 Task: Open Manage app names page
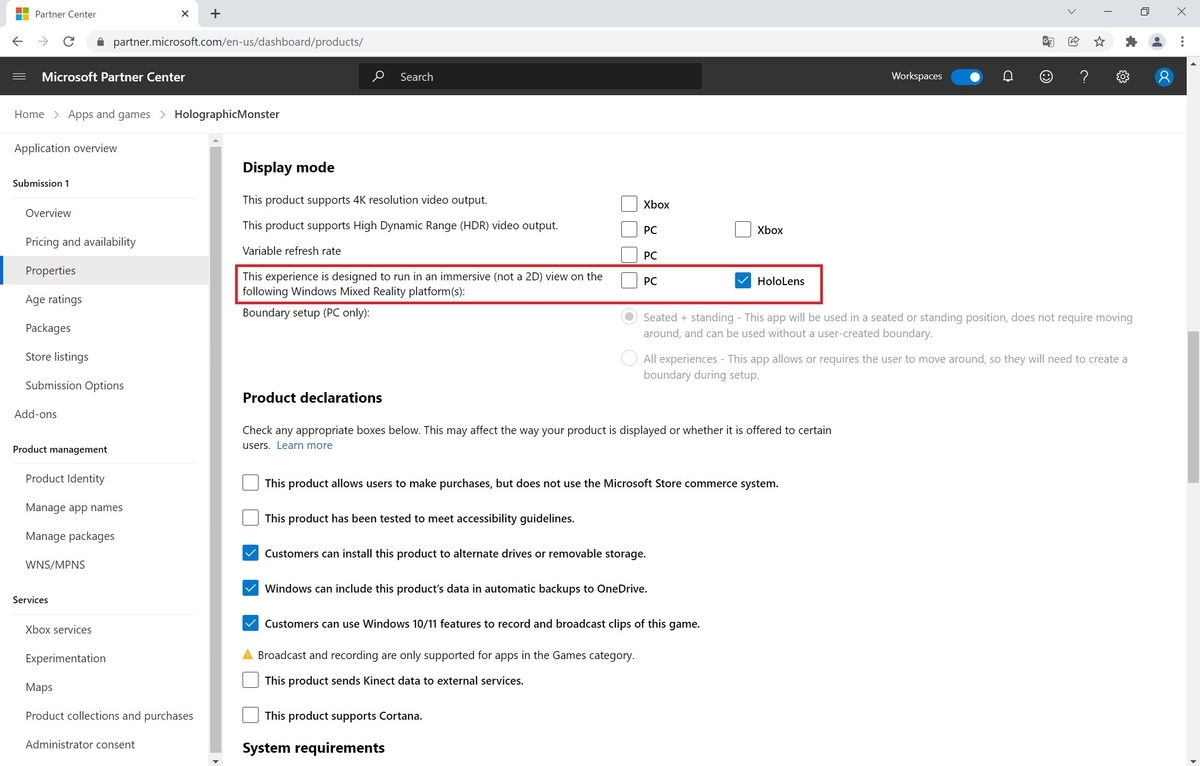(x=74, y=508)
